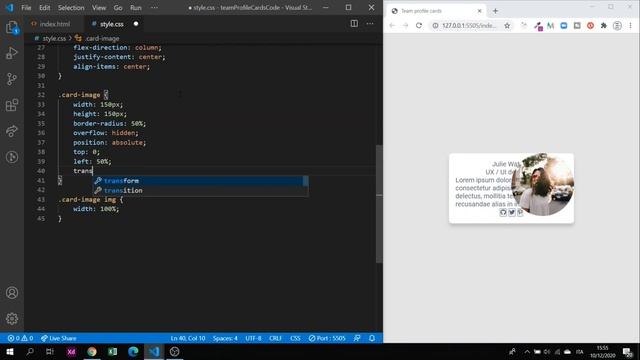This screenshot has width=640, height=360.
Task: Click .card-image in breadcrumb
Action: tap(102, 38)
